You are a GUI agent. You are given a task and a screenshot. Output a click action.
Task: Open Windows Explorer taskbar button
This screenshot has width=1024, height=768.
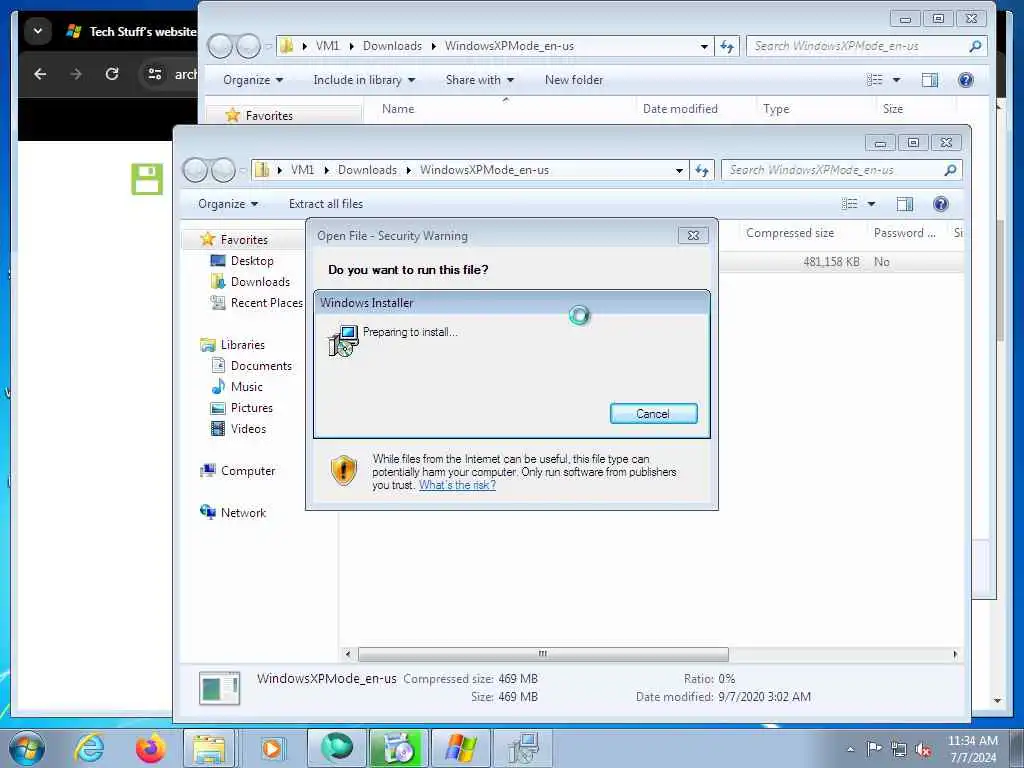pyautogui.click(x=209, y=748)
